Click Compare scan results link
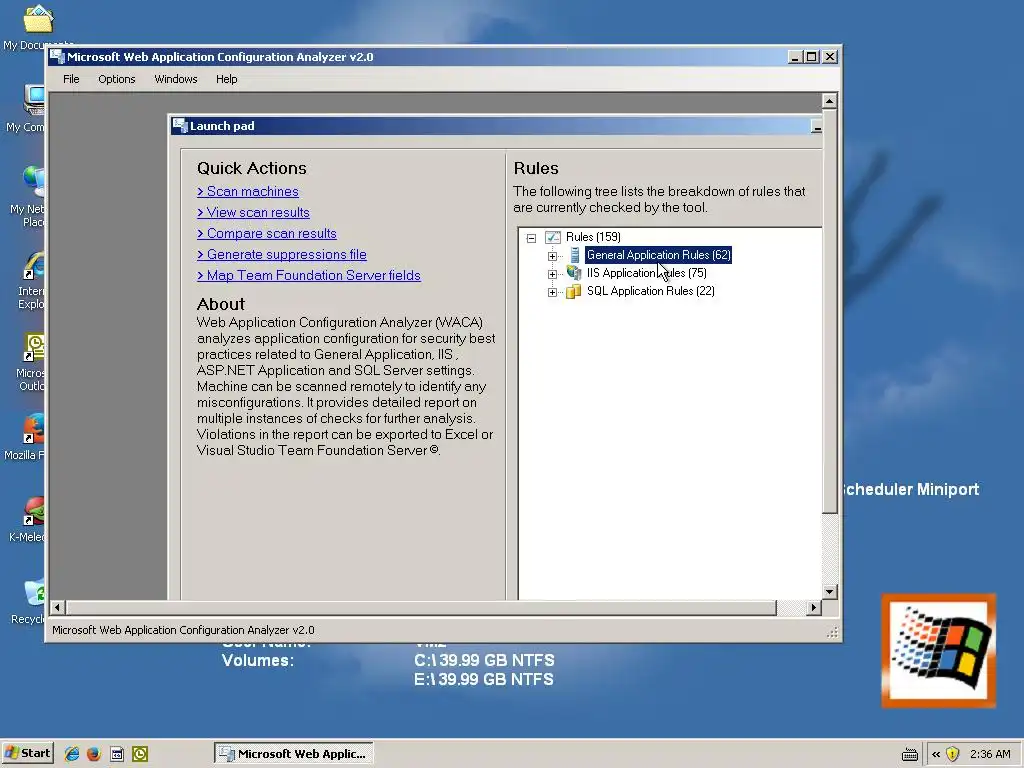Image resolution: width=1024 pixels, height=768 pixels. pos(266,233)
